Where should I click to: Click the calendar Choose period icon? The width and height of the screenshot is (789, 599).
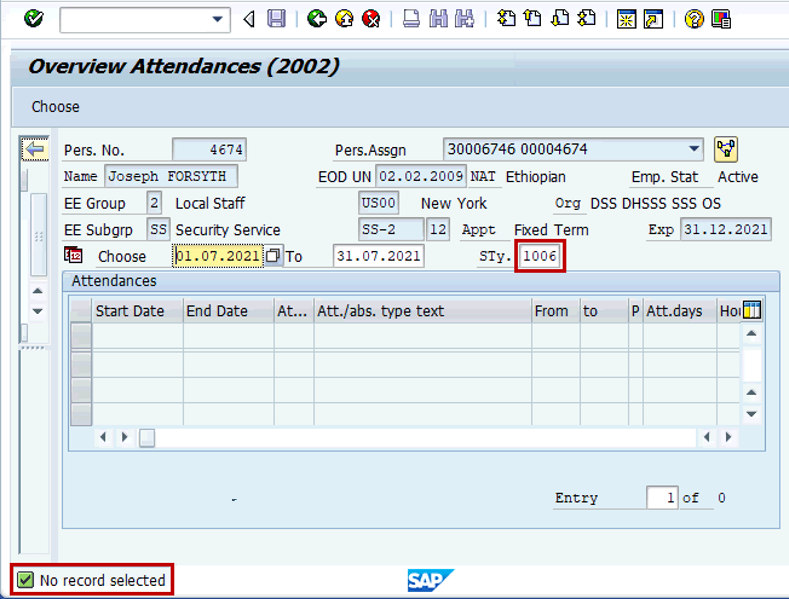coord(73,255)
